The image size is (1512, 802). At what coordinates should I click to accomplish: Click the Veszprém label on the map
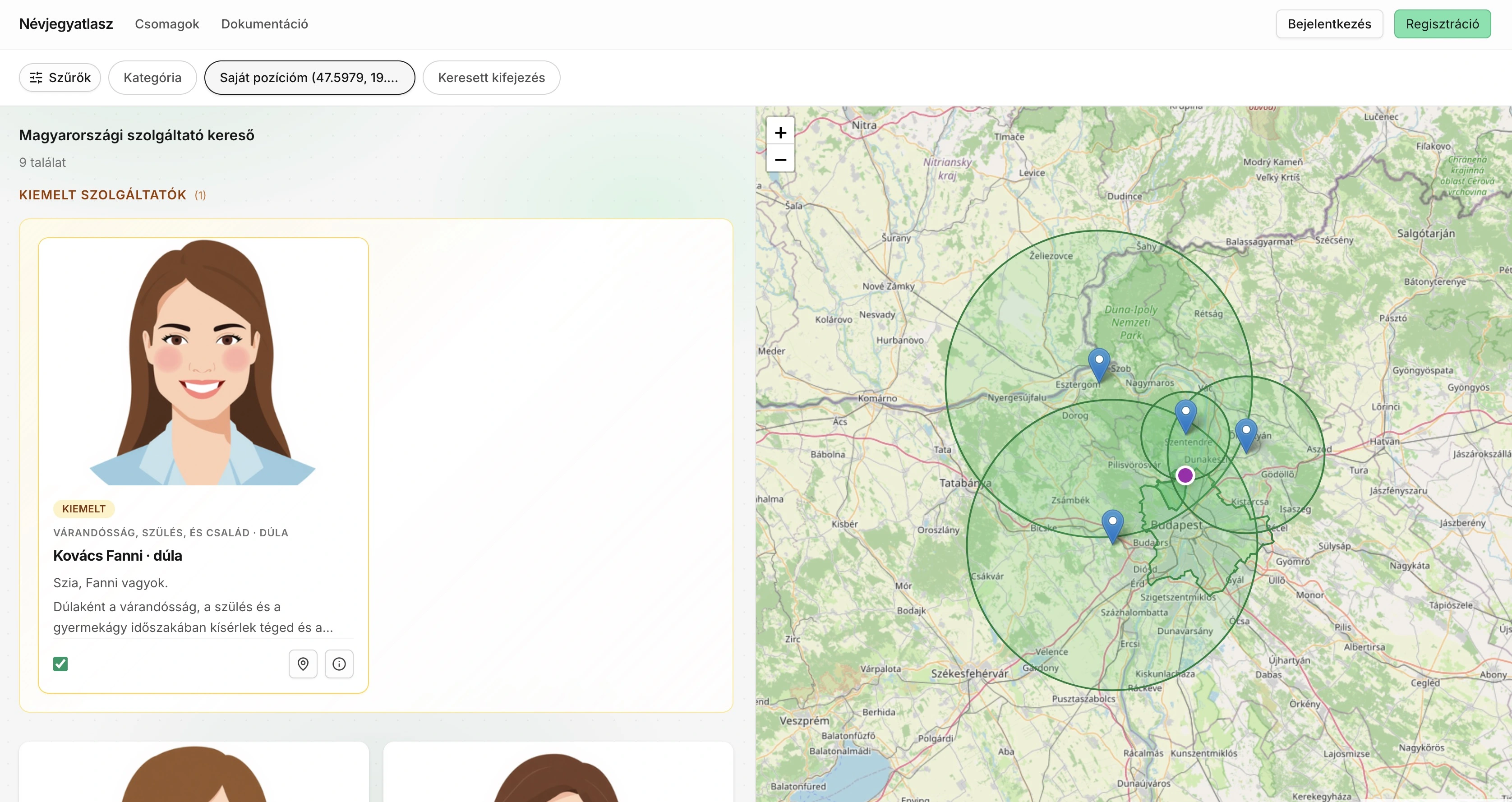(804, 720)
